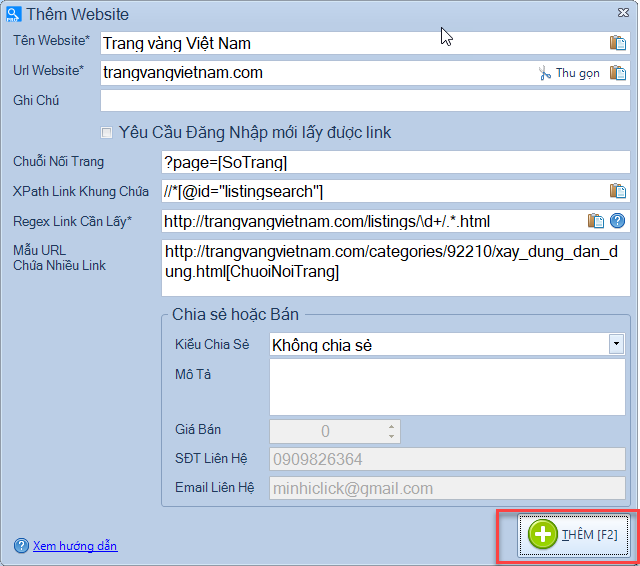Click the Chuỗi Nối Trang field
Screen dimensions: 640x566
[x=396, y=162]
